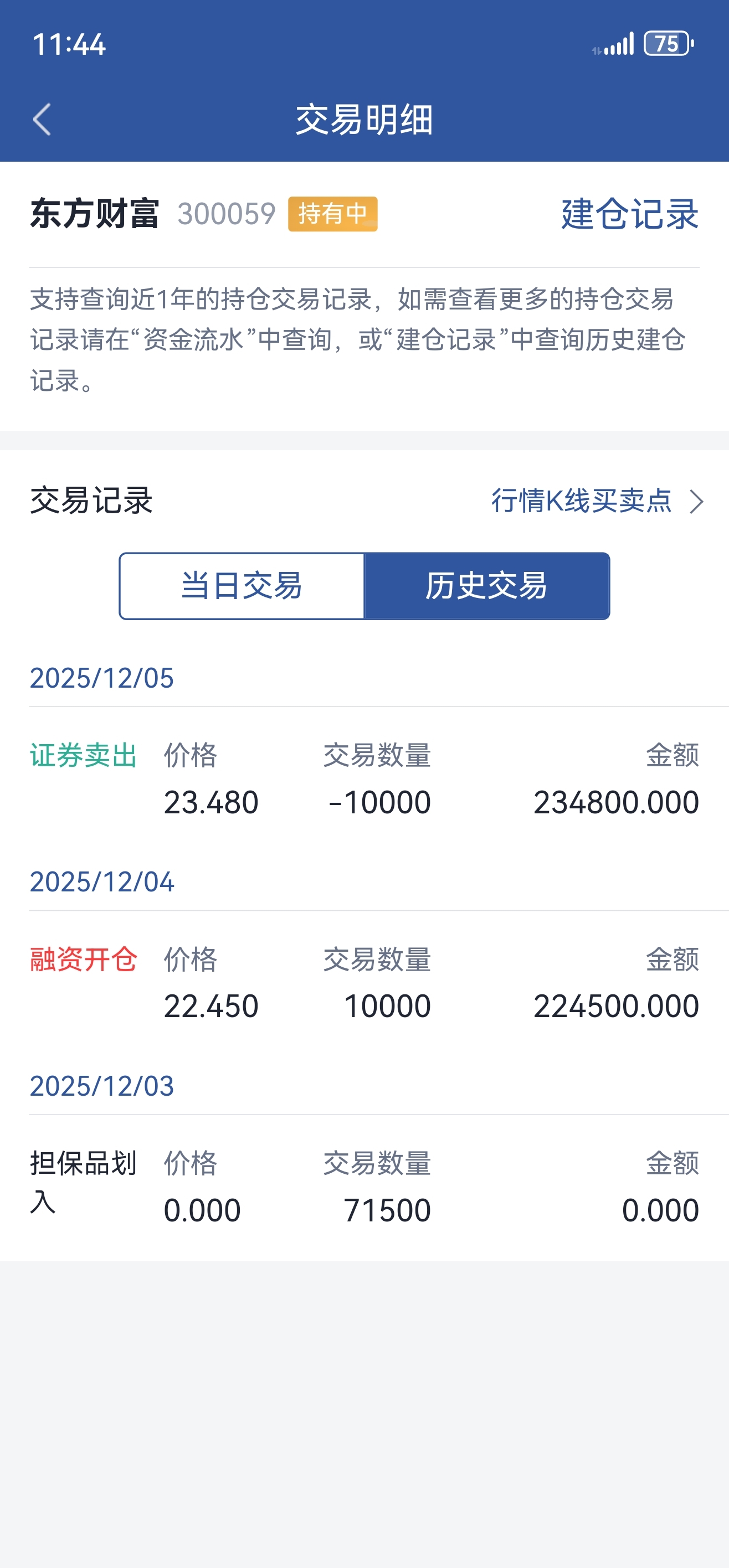Expand the 行情K线买卖点 chevron arrow
The width and height of the screenshot is (729, 1568).
tap(696, 502)
